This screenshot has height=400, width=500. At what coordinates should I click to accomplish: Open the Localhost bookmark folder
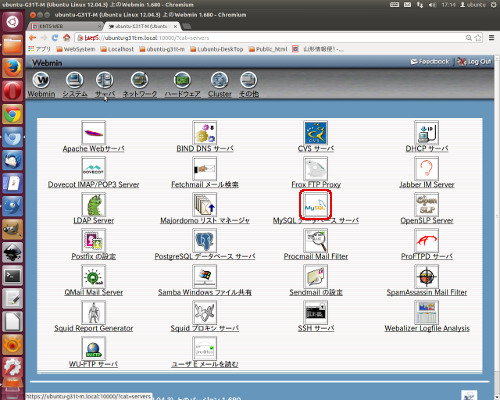(x=117, y=49)
